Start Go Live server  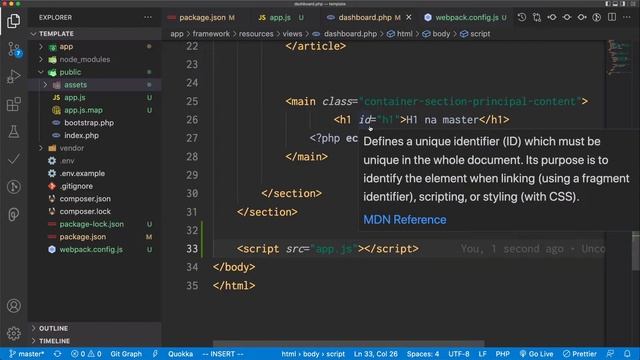(x=536, y=354)
